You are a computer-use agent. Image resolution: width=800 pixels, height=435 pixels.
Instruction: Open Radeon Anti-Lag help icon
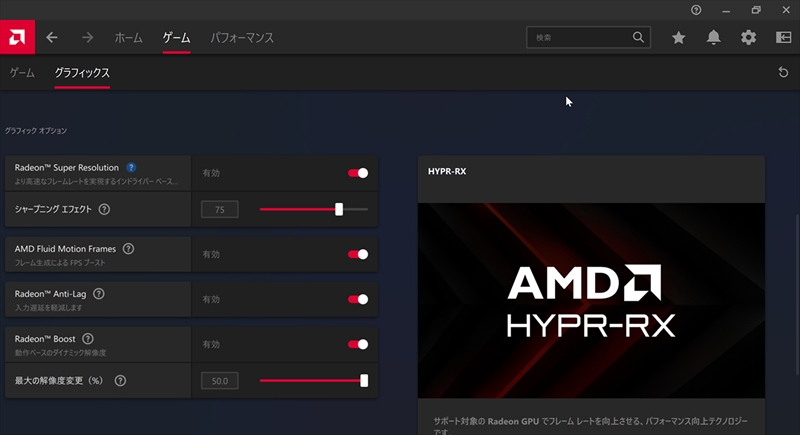tap(99, 293)
